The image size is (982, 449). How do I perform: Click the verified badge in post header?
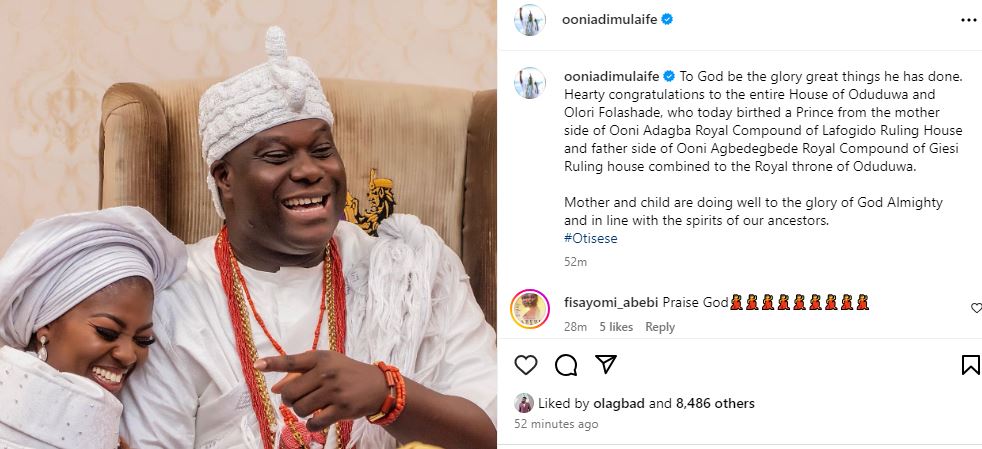click(666, 19)
